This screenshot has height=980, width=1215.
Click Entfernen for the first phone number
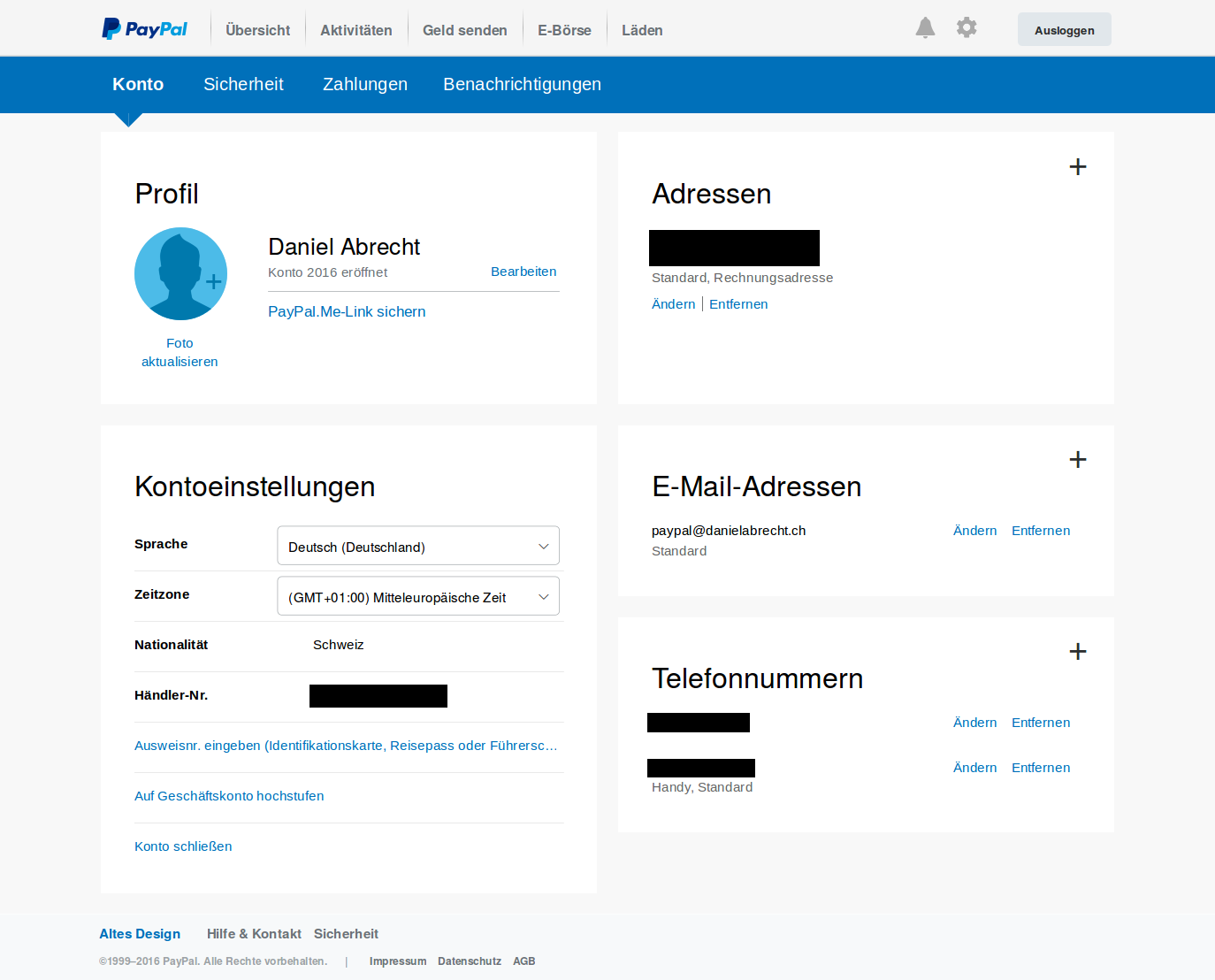click(1041, 723)
